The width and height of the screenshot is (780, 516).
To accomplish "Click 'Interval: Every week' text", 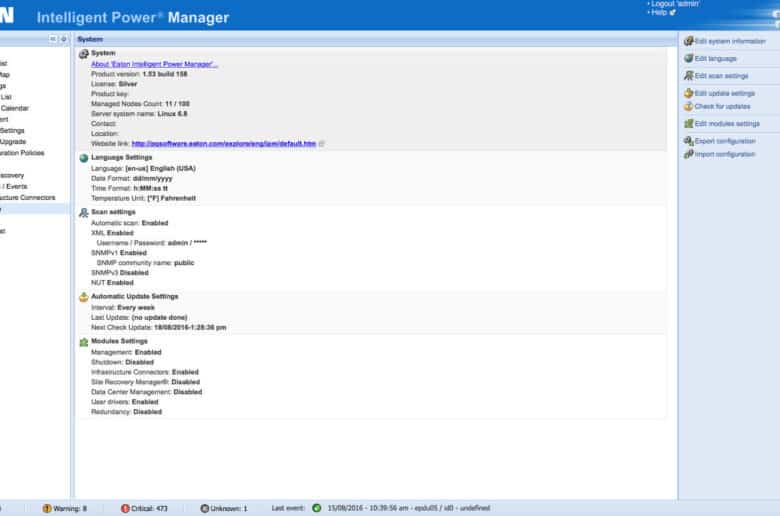I will tap(123, 308).
